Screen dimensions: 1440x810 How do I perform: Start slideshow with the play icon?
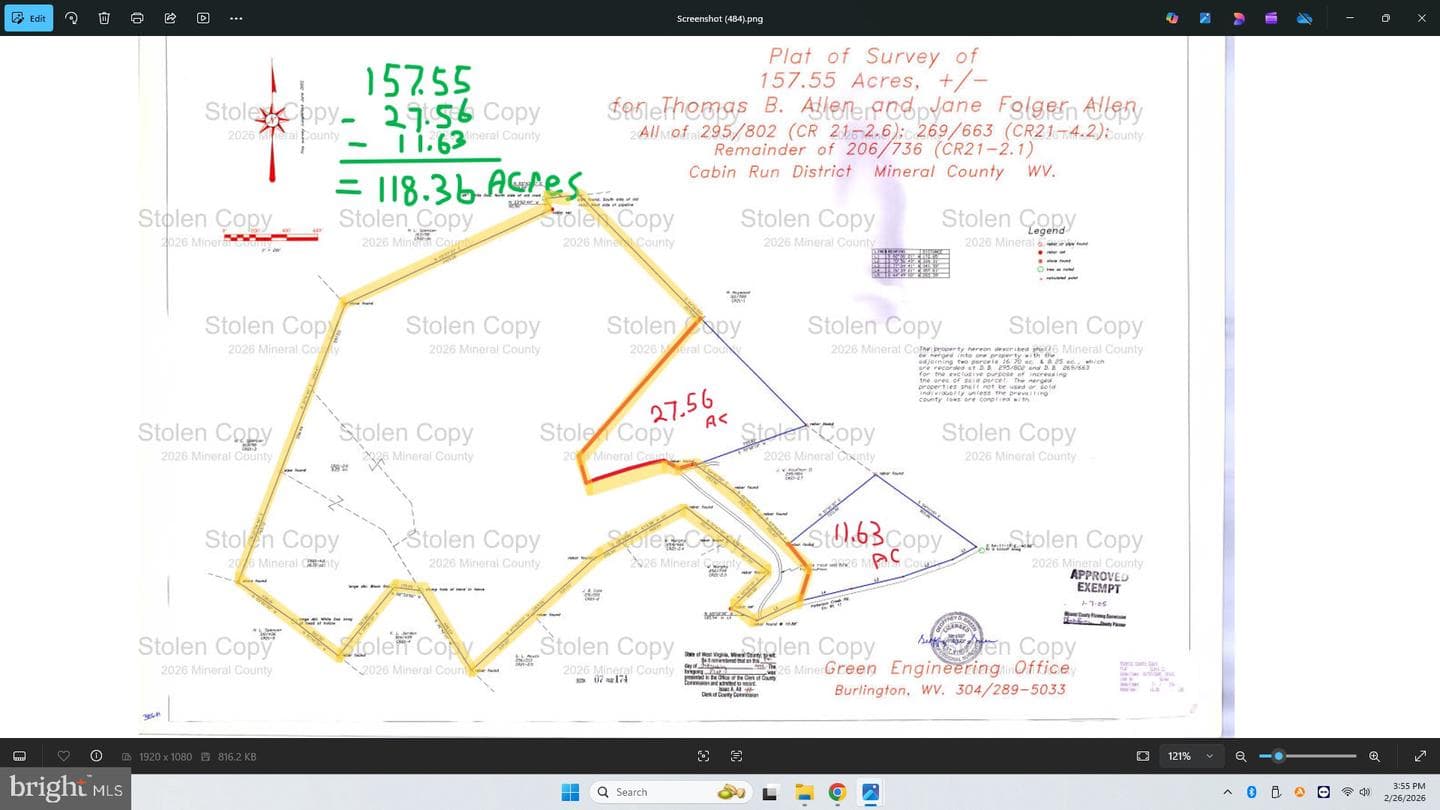(x=203, y=18)
